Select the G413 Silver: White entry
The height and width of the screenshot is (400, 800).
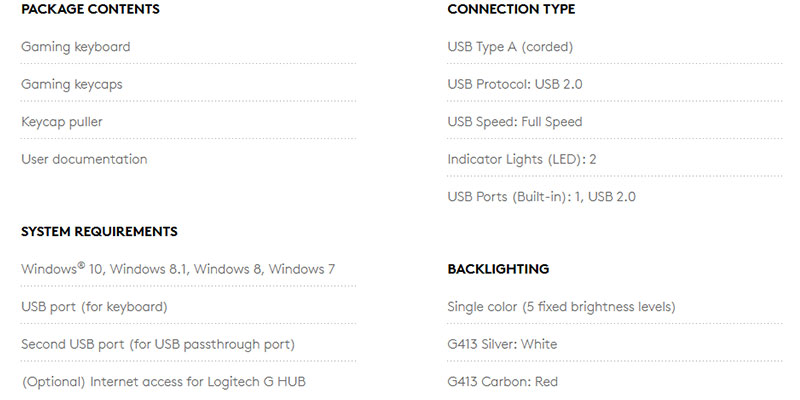pyautogui.click(x=502, y=344)
